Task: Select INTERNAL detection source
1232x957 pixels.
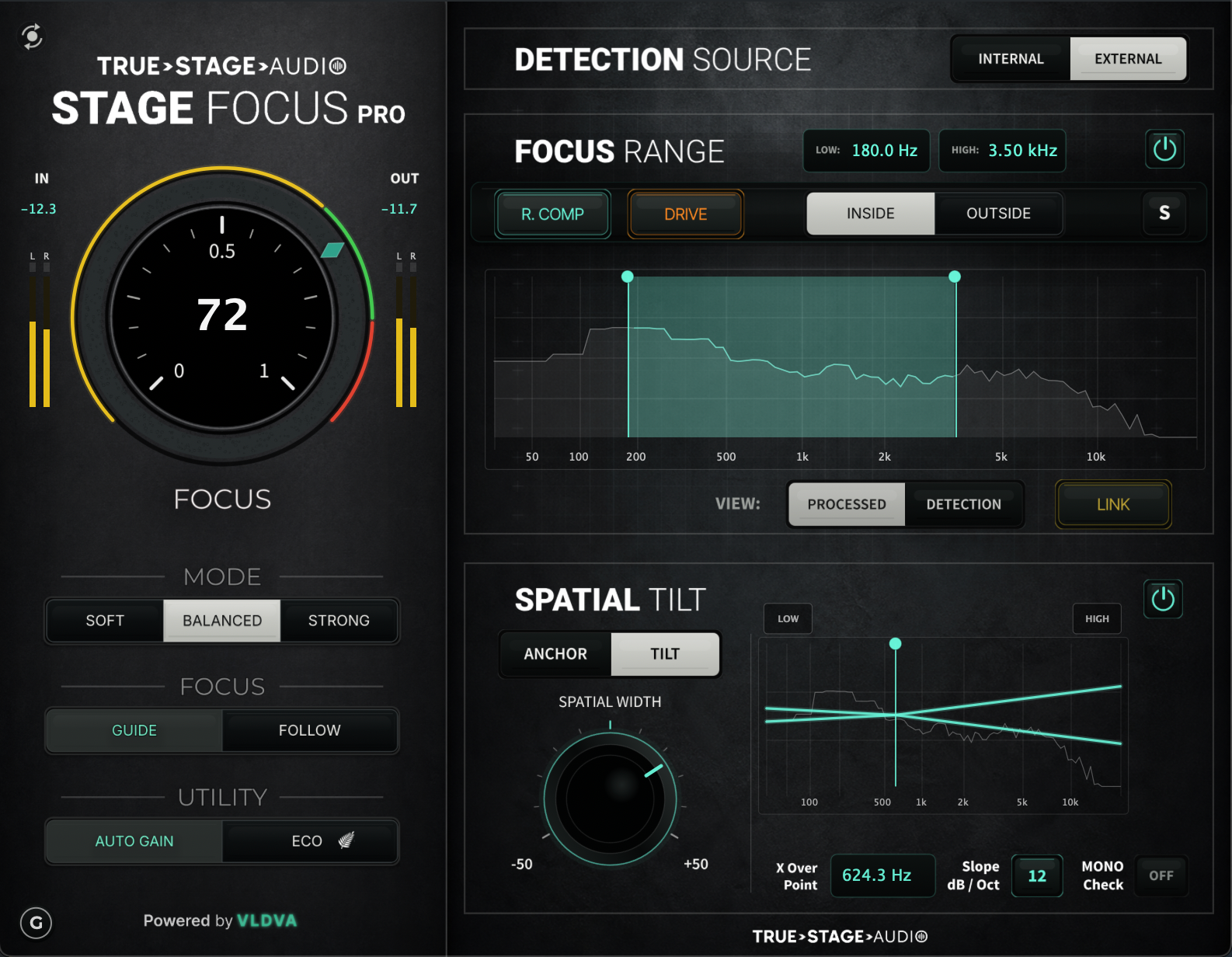Action: (x=1011, y=59)
